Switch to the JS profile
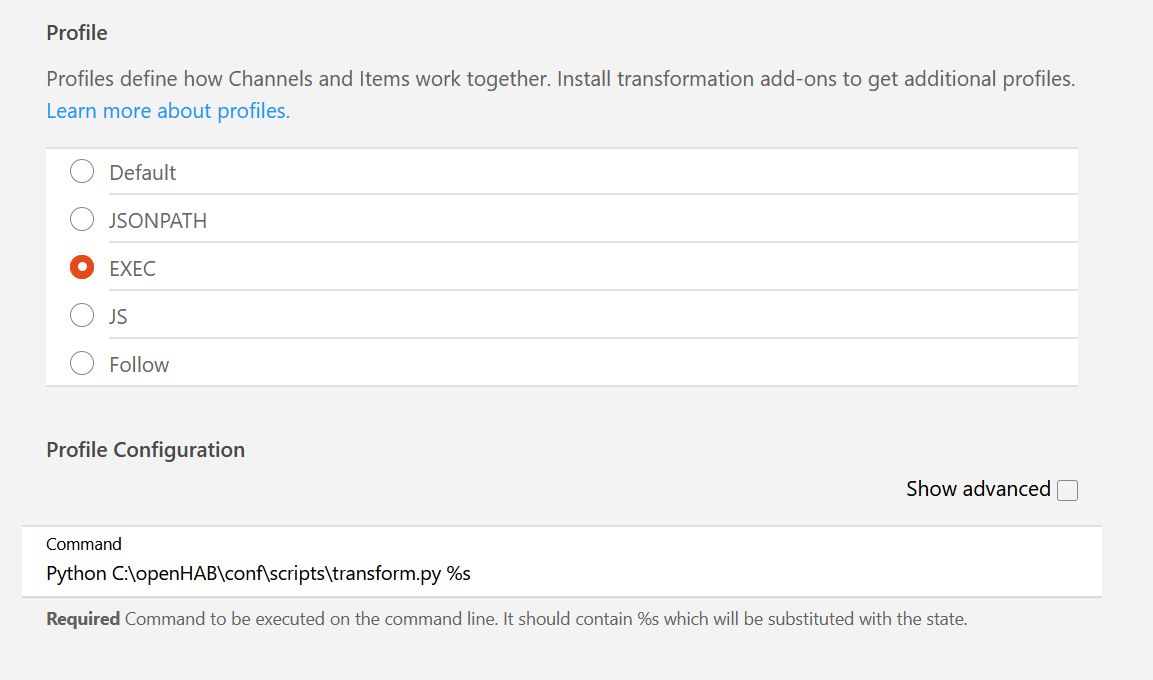 click(x=82, y=315)
